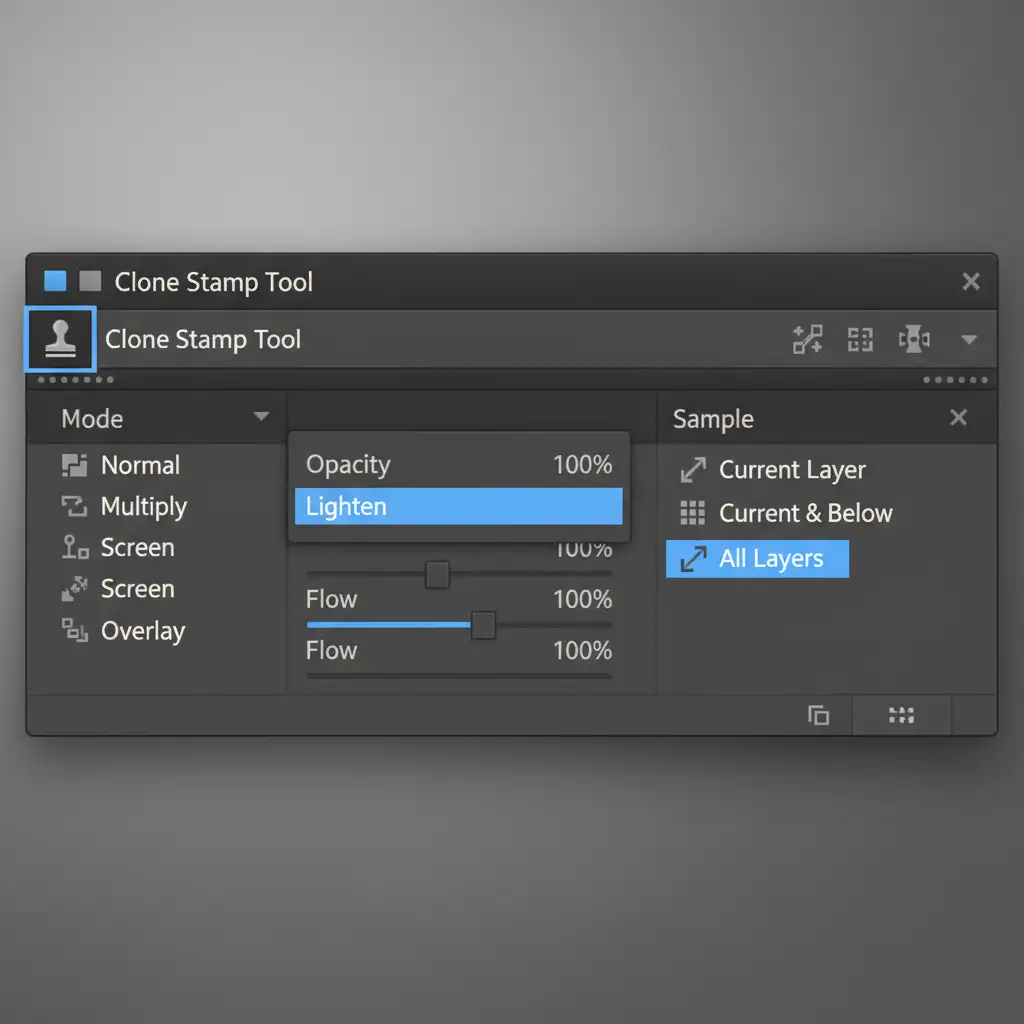The height and width of the screenshot is (1024, 1024).
Task: Click the Normal blend mode icon
Action: point(75,465)
